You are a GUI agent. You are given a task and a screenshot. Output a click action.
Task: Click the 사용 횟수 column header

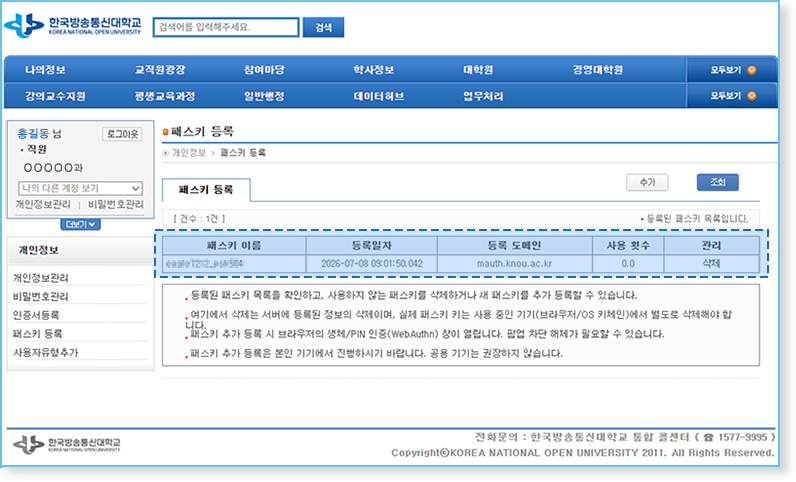[628, 246]
